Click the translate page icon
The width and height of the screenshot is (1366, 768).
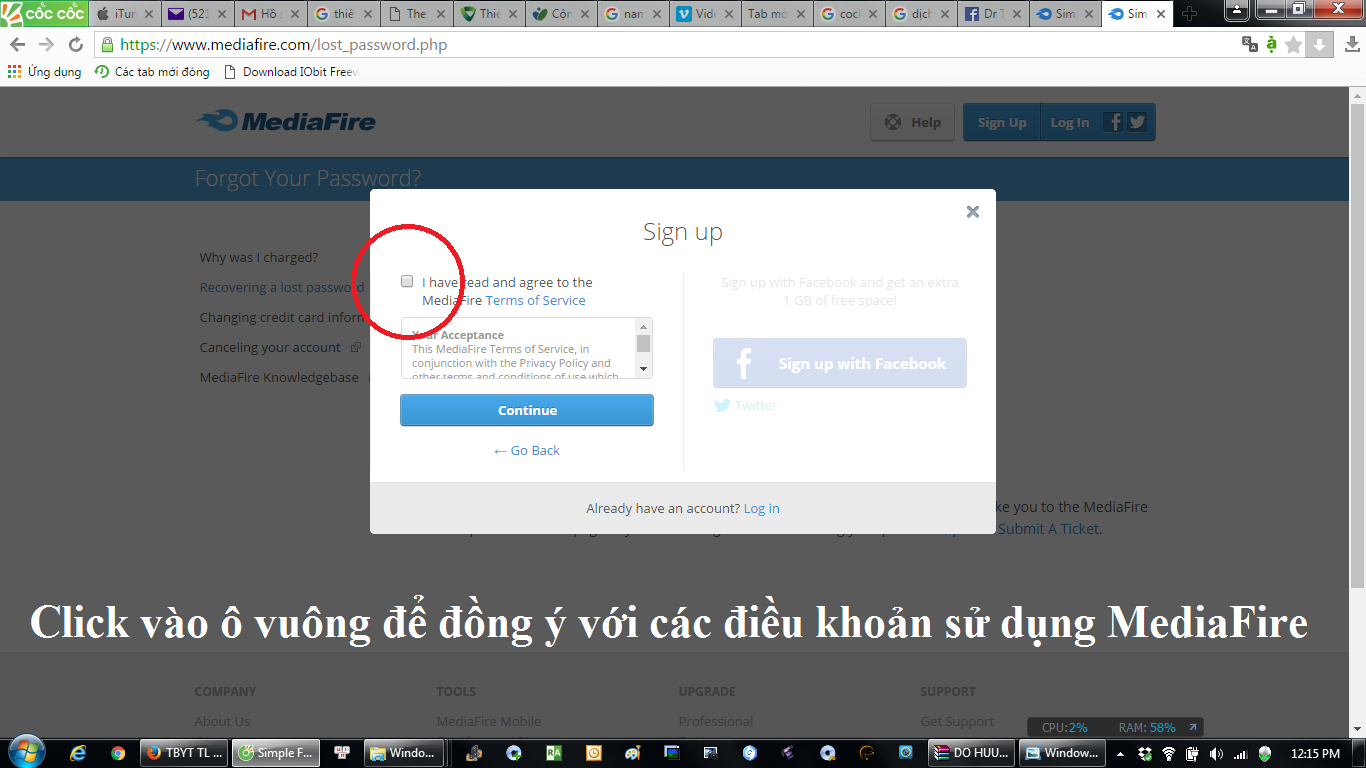click(x=1249, y=44)
